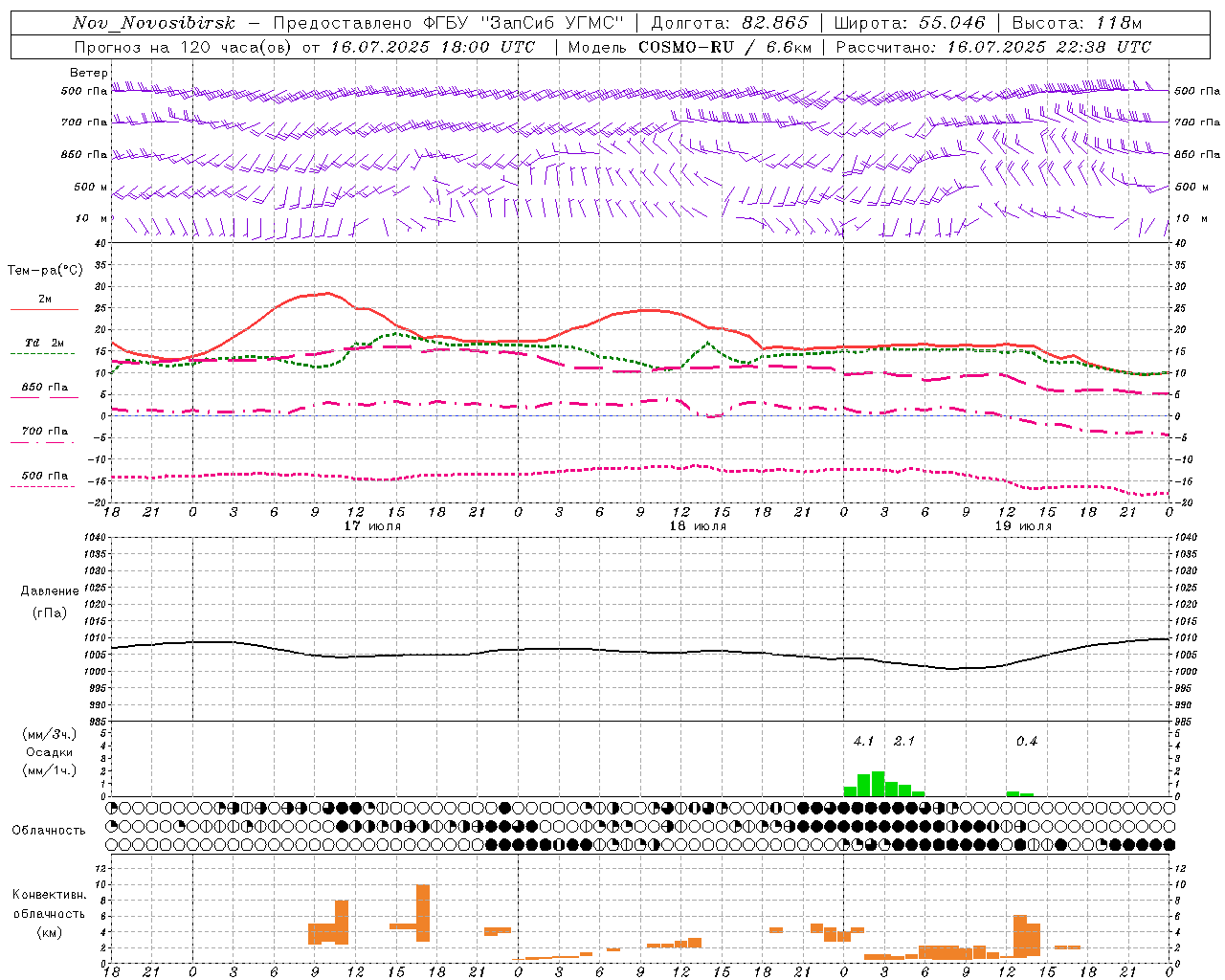
Task: Click the Тем-ра(°C) axis label
Action: point(45,271)
